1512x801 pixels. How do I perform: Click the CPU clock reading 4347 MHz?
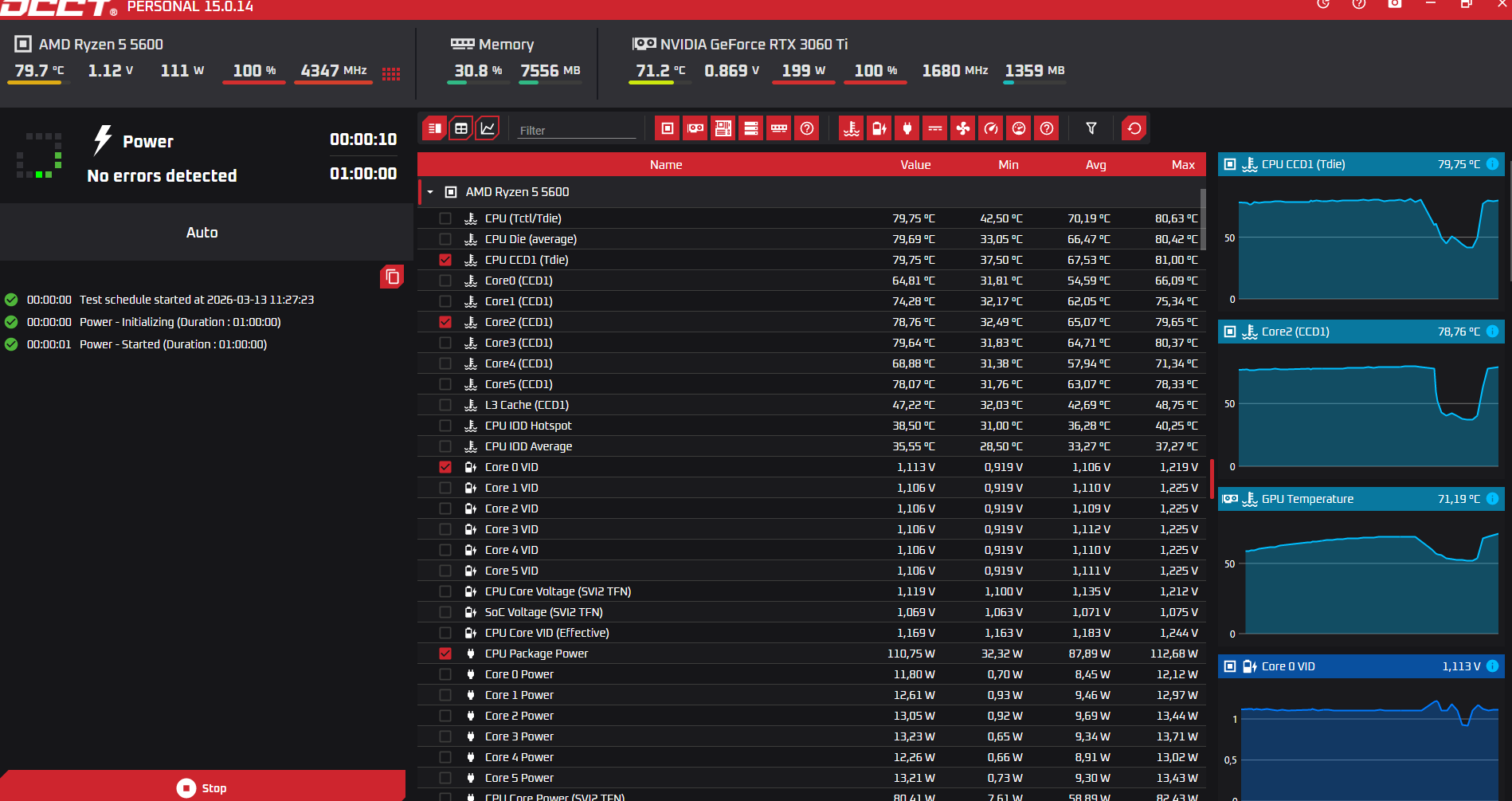[x=334, y=70]
